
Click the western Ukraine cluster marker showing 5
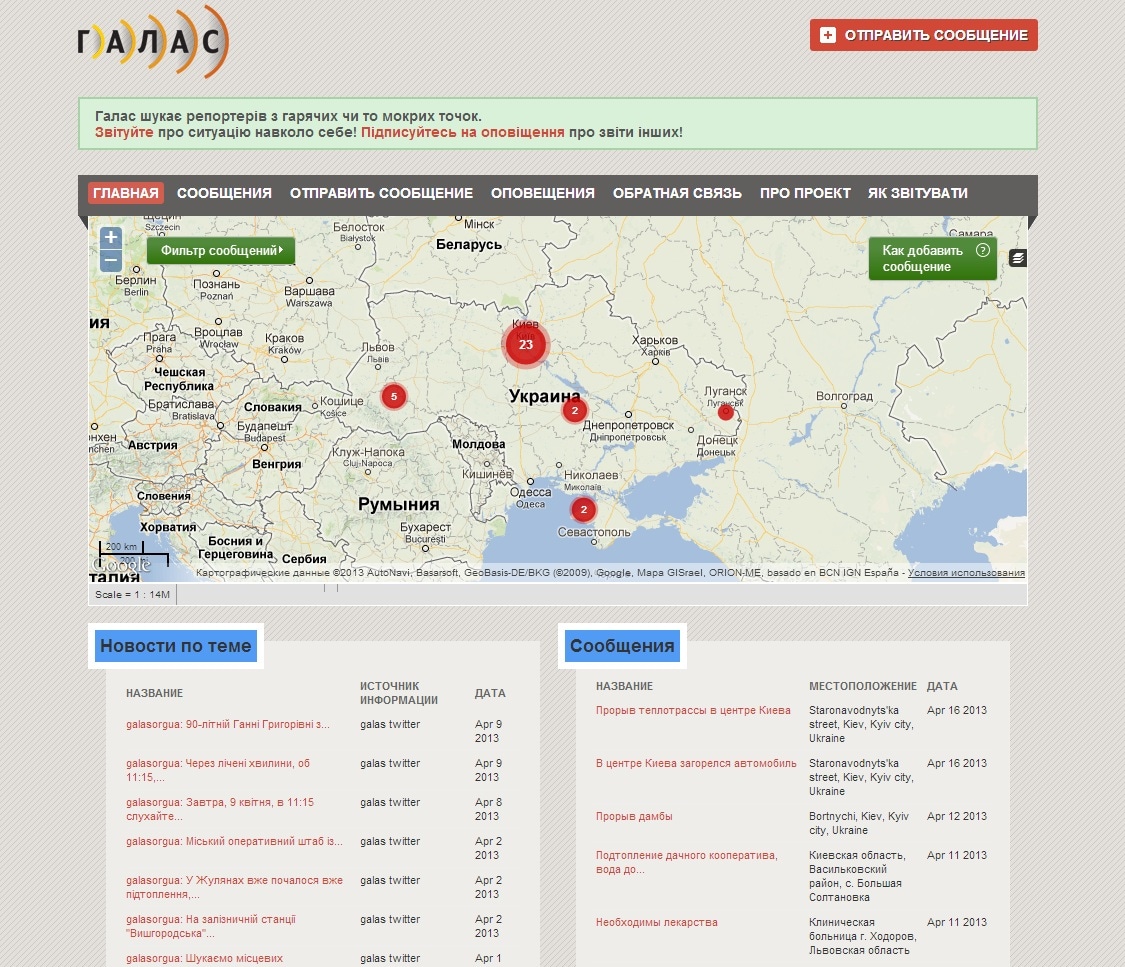[394, 397]
